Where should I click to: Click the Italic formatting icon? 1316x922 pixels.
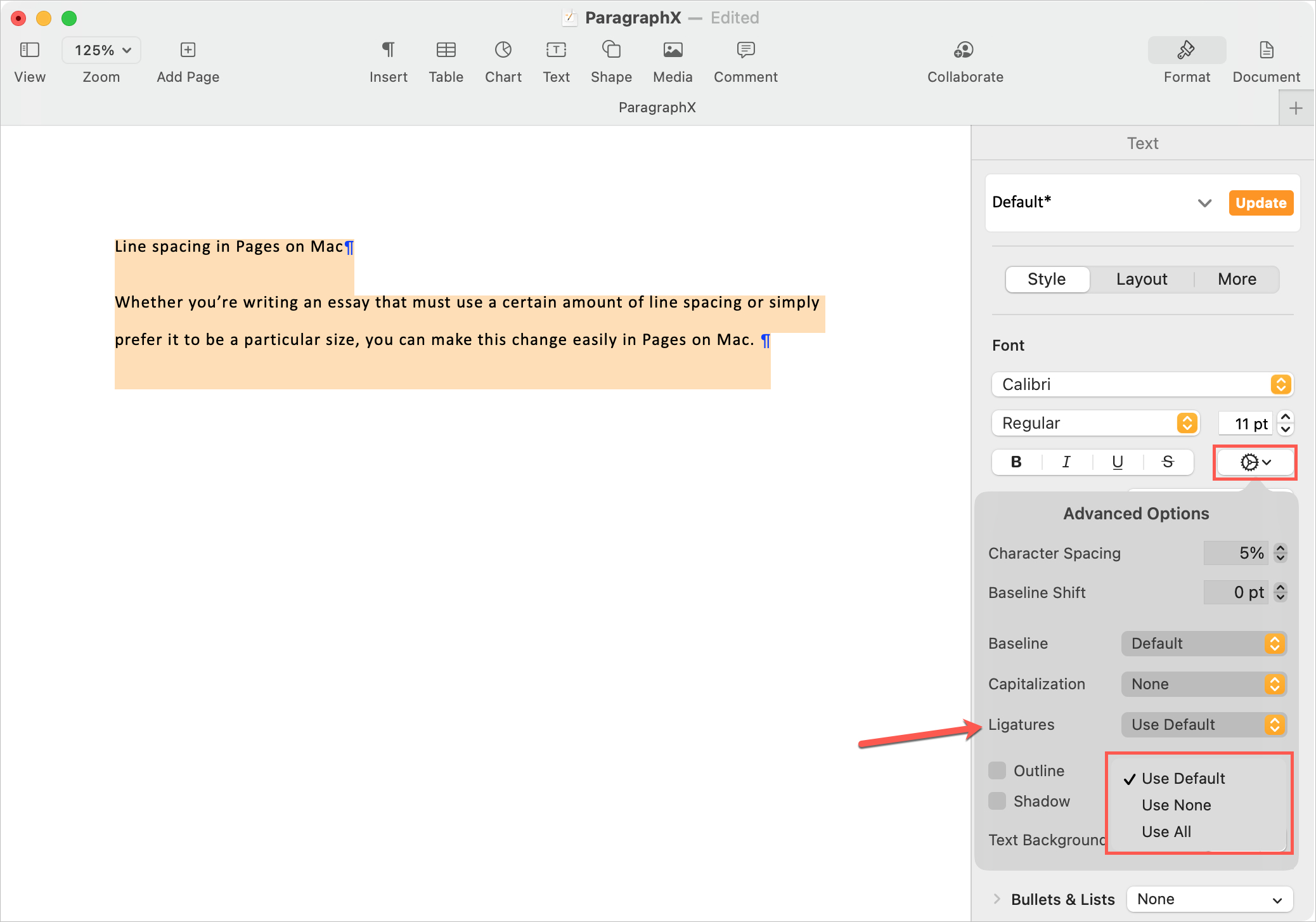tap(1067, 461)
